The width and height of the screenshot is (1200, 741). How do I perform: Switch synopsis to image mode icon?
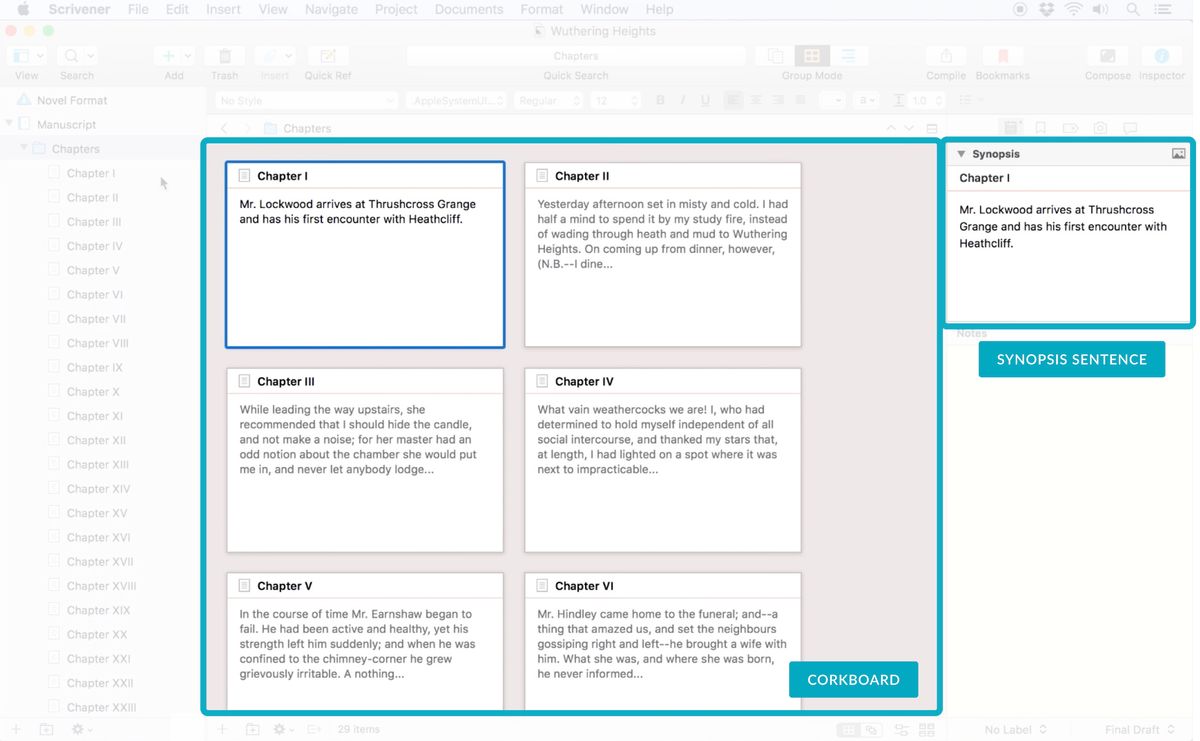[x=1179, y=154]
